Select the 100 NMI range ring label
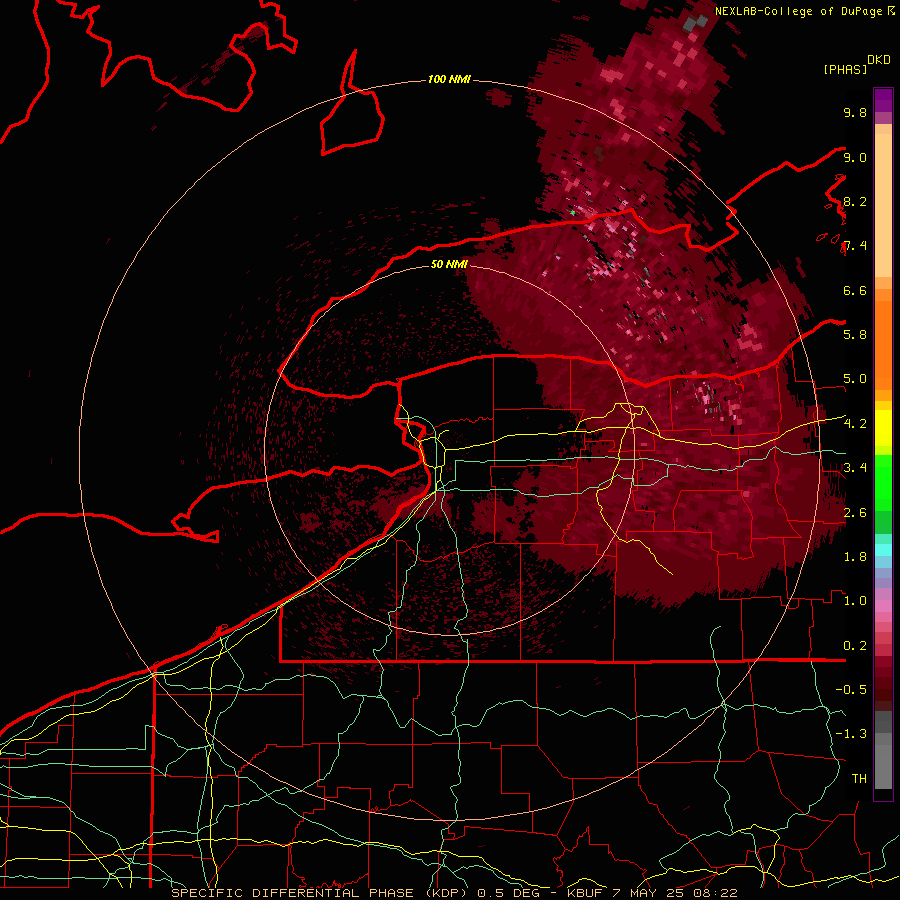 [449, 79]
